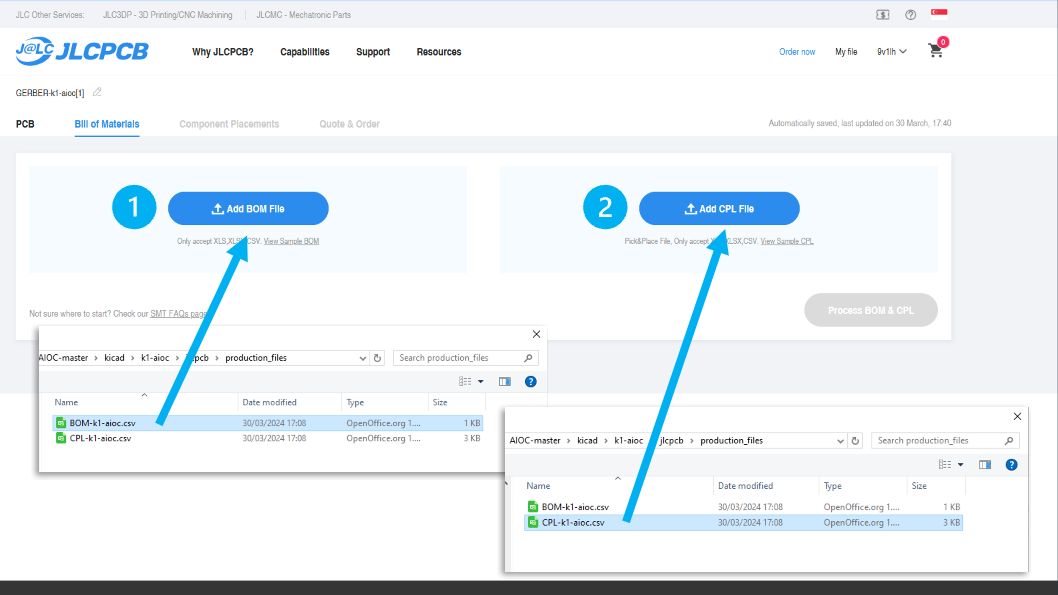The width and height of the screenshot is (1058, 595).
Task: Expand the 9v1lh account dropdown
Action: [891, 52]
